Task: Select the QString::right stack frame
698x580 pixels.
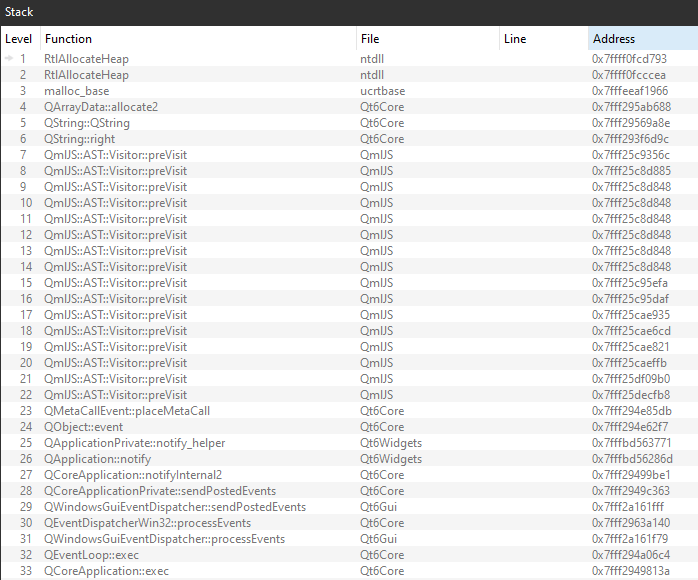Action: pyautogui.click(x=78, y=139)
